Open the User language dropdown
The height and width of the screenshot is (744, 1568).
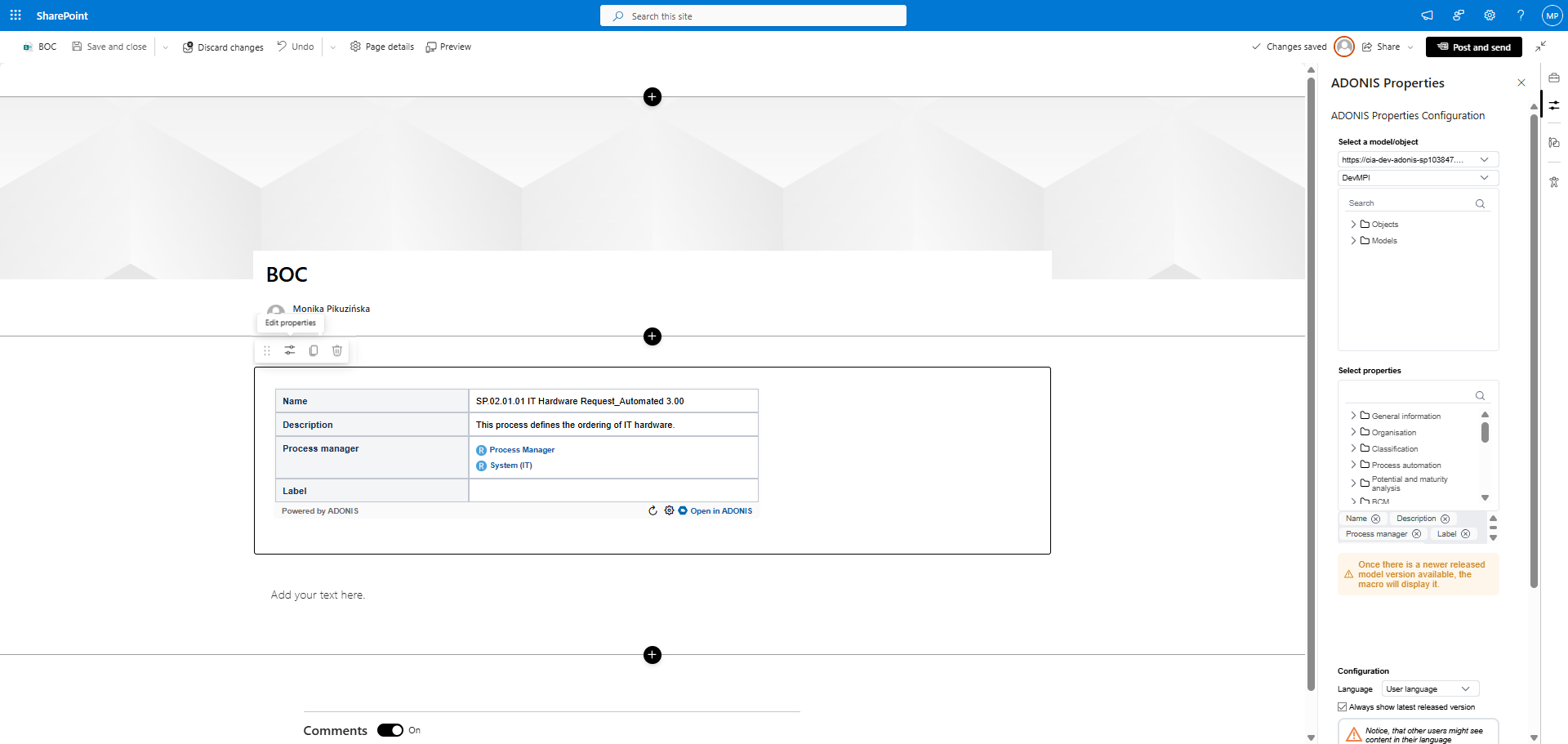tap(1430, 689)
